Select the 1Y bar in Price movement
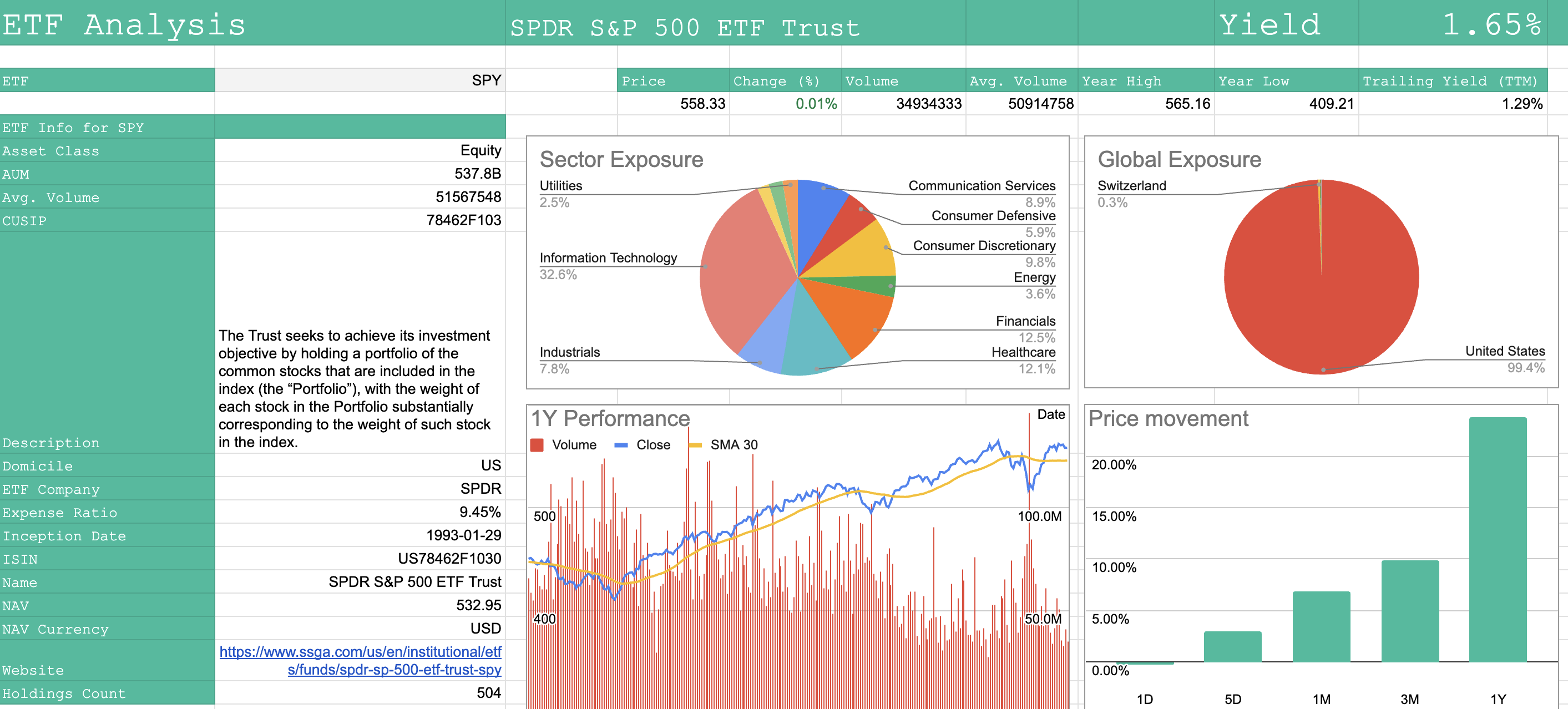Viewport: 1568px width, 709px height. [x=1498, y=539]
